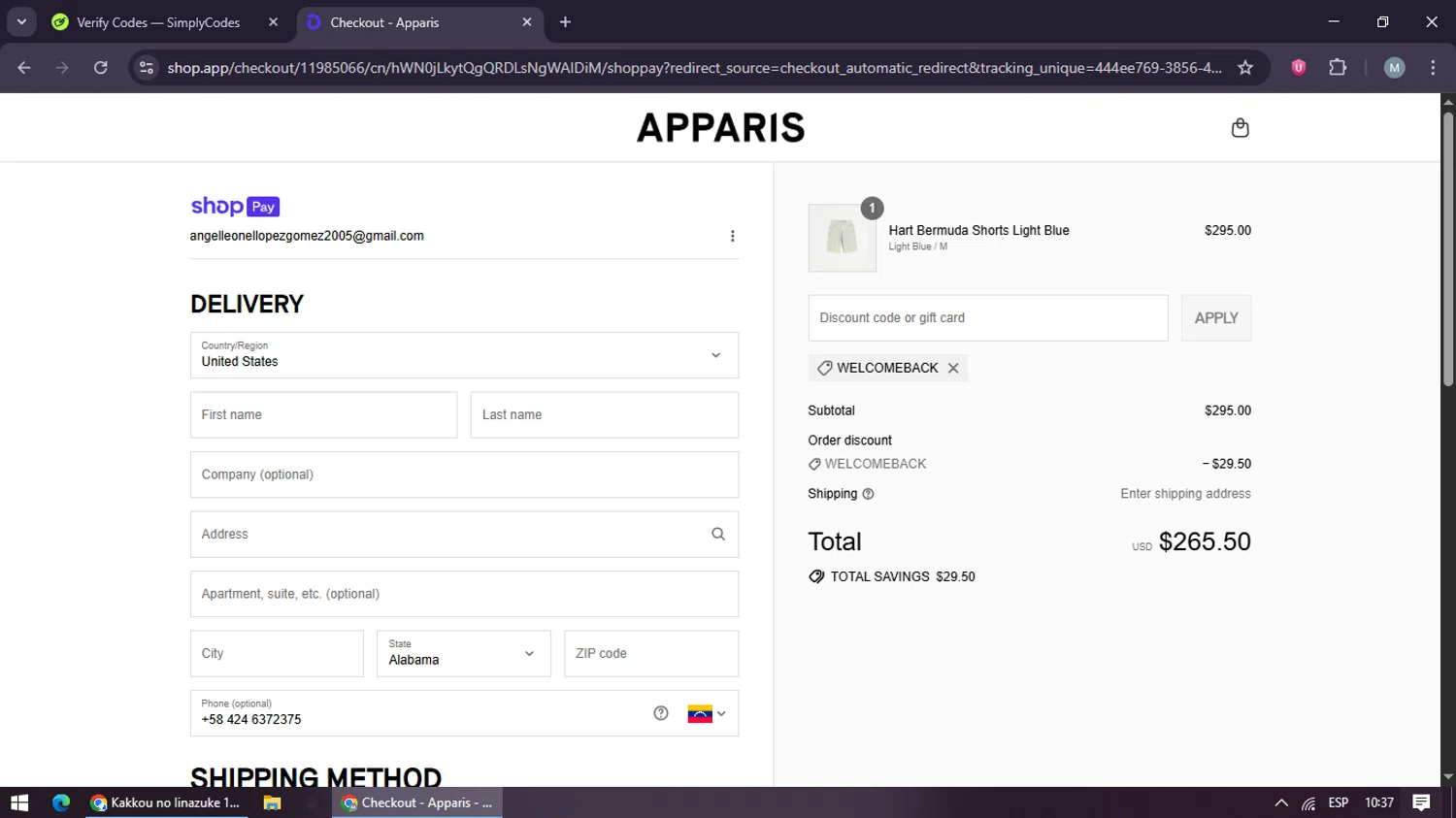Open a new browser tab
Viewport: 1456px width, 818px height.
click(x=565, y=22)
